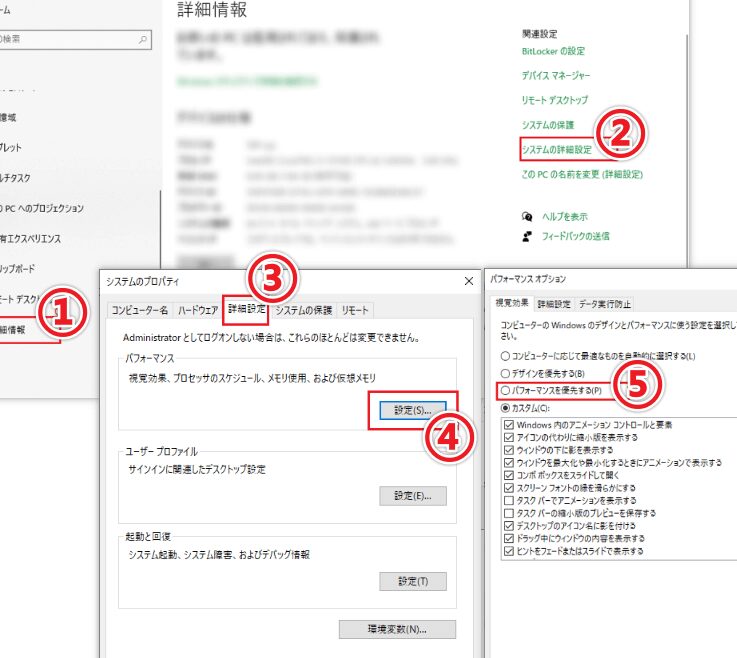
Task: Click ヘルプを表示 link
Action: pos(565,217)
